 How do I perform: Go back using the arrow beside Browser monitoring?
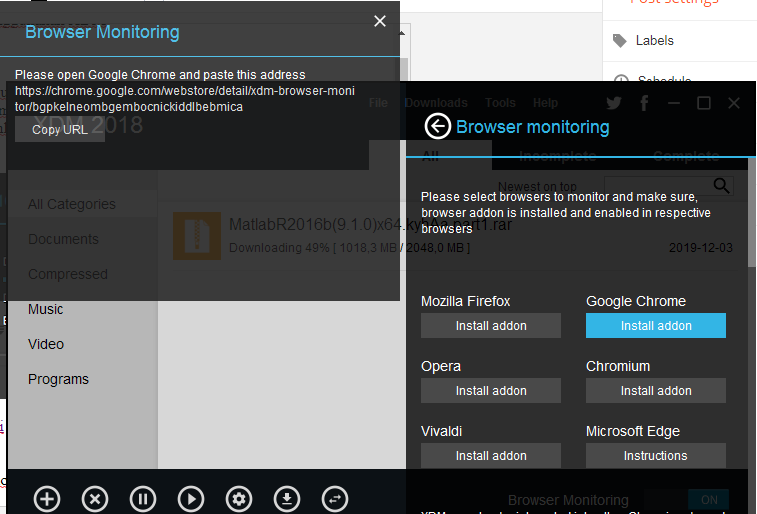pyautogui.click(x=437, y=126)
